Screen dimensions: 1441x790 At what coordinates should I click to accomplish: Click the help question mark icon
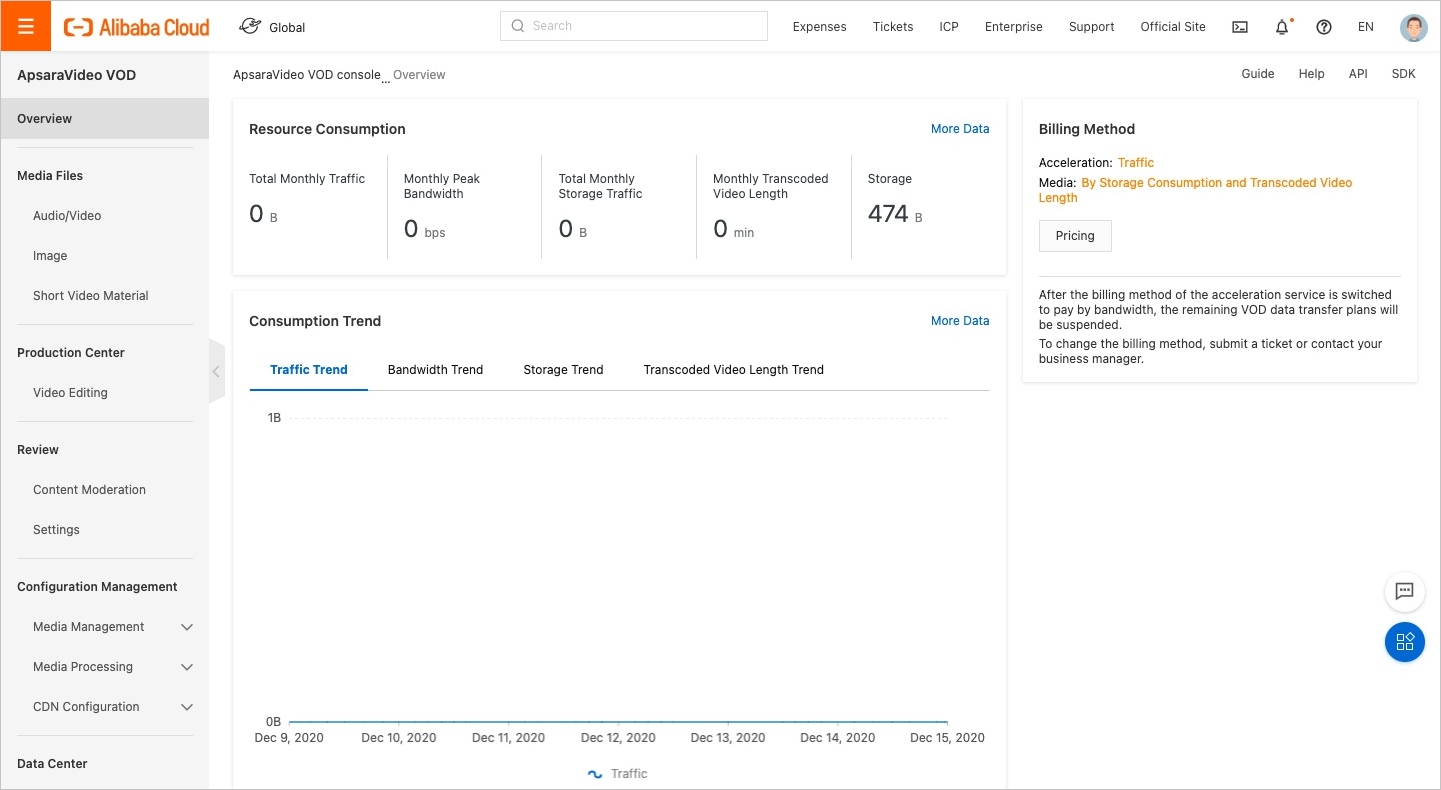pyautogui.click(x=1324, y=27)
